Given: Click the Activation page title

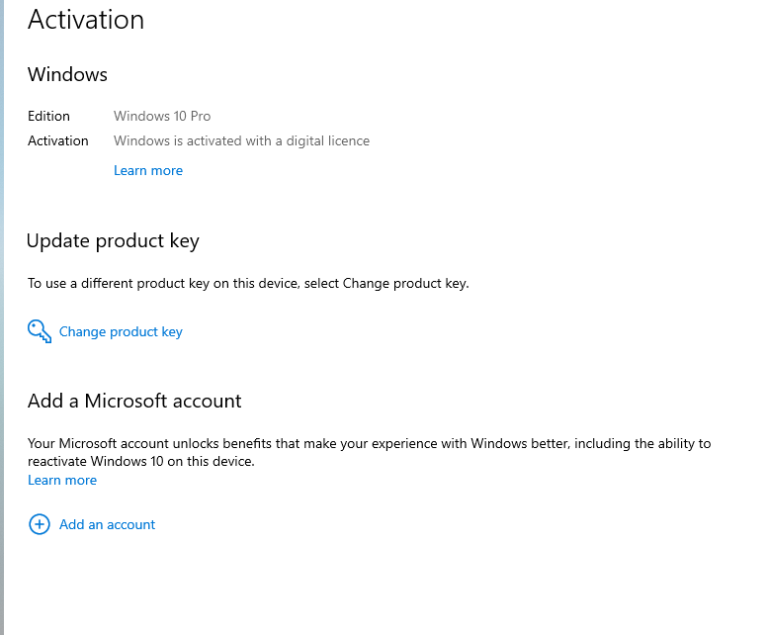Looking at the screenshot, I should (86, 20).
